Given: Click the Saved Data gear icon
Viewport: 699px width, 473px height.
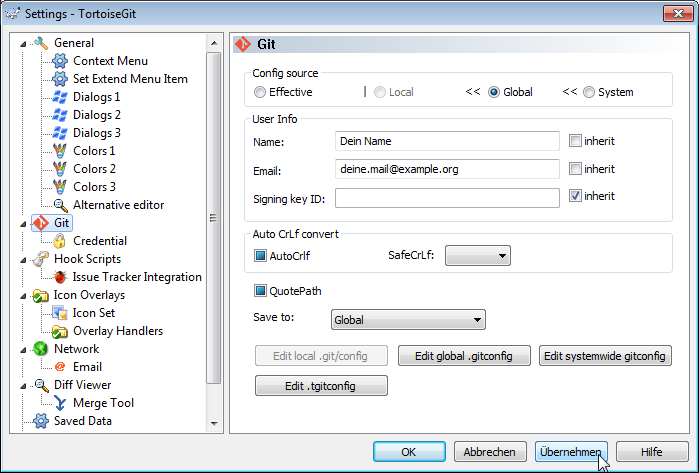Looking at the screenshot, I should click(x=41, y=421).
